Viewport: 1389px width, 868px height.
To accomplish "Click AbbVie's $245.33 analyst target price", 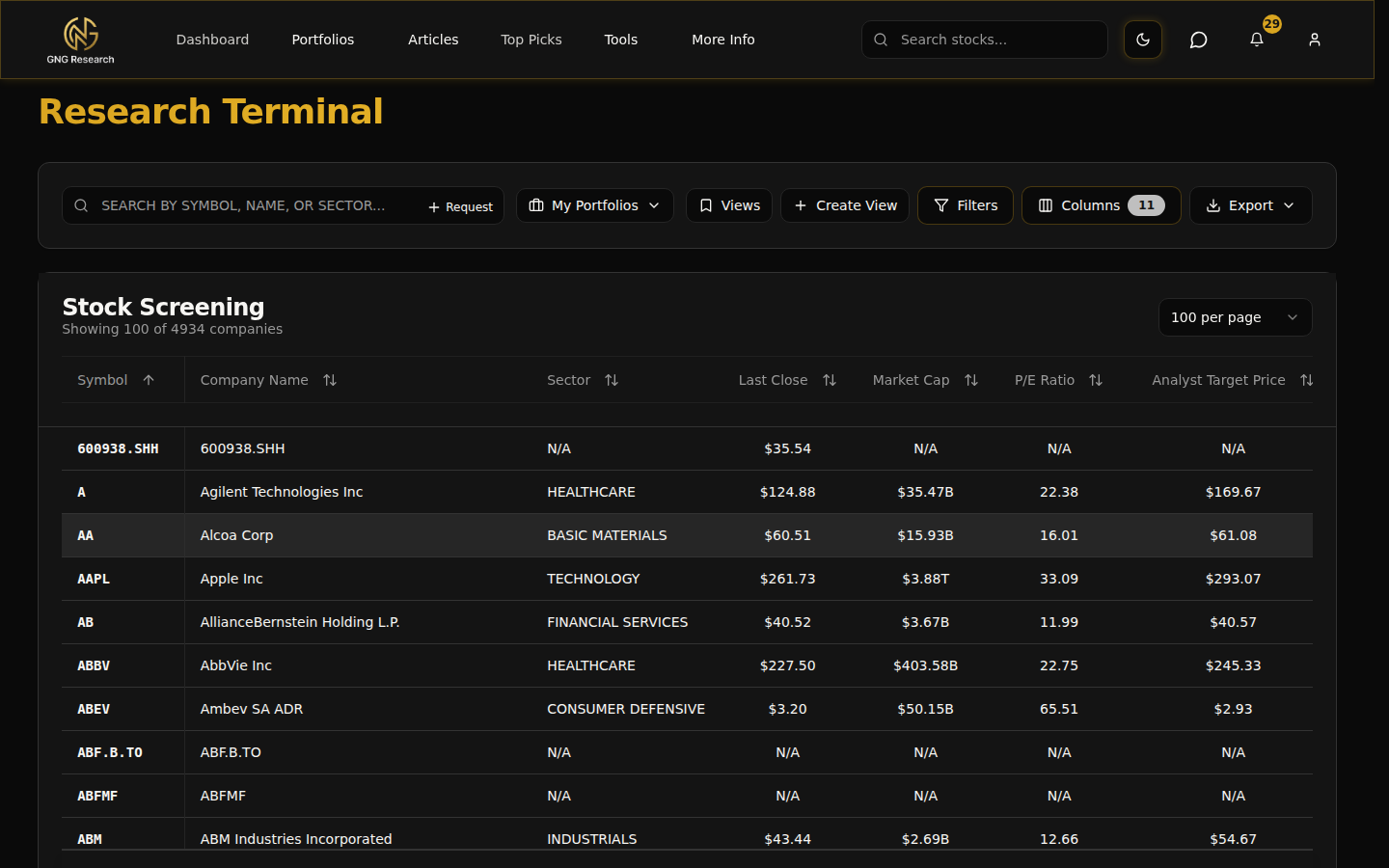I will click(x=1233, y=665).
